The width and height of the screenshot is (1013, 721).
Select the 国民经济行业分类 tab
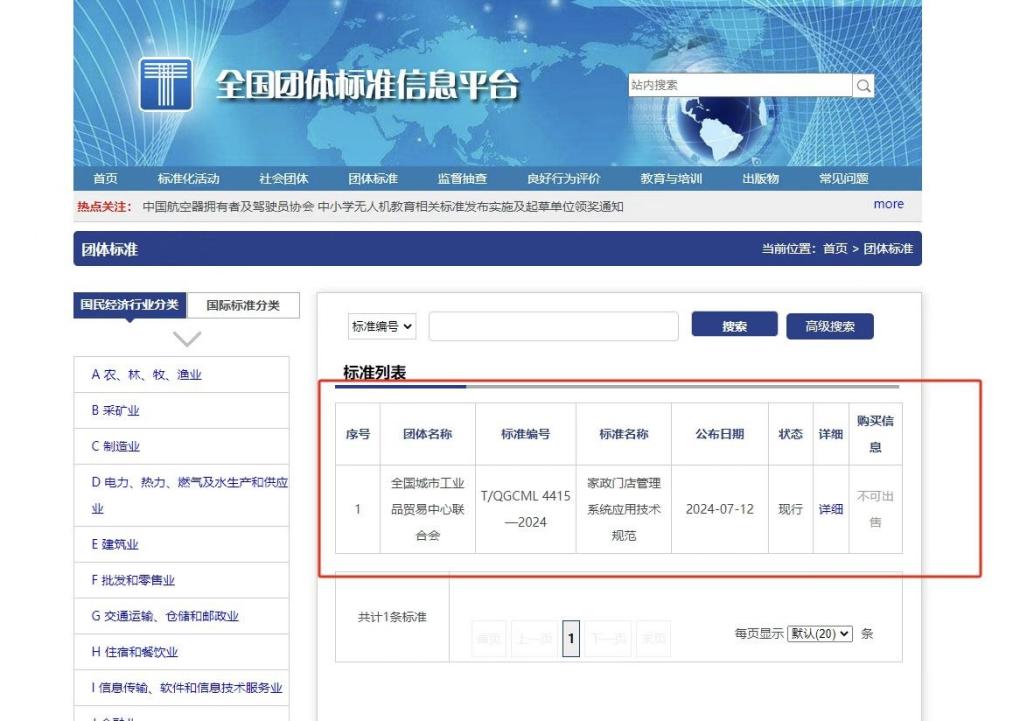(130, 305)
